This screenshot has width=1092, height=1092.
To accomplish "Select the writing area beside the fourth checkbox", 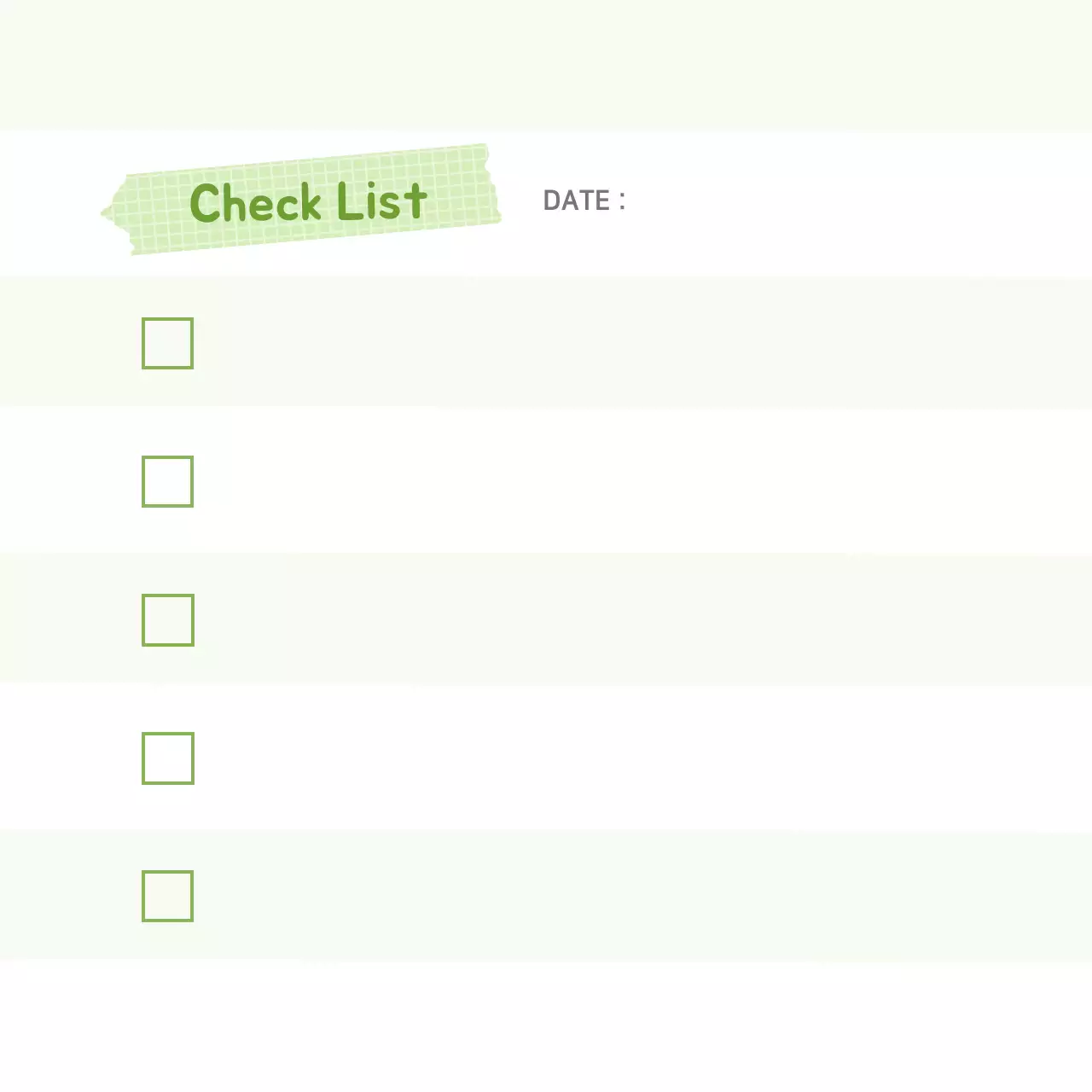I will pos(597,758).
